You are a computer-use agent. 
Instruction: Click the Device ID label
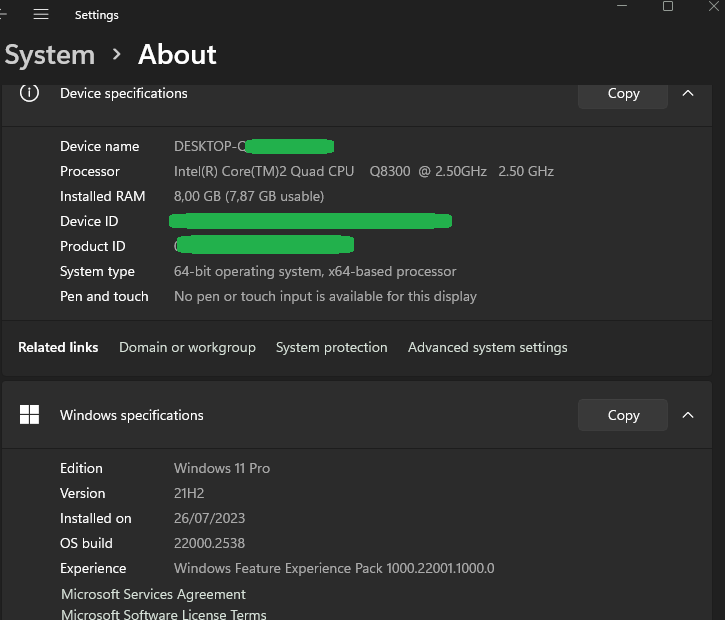pos(89,221)
